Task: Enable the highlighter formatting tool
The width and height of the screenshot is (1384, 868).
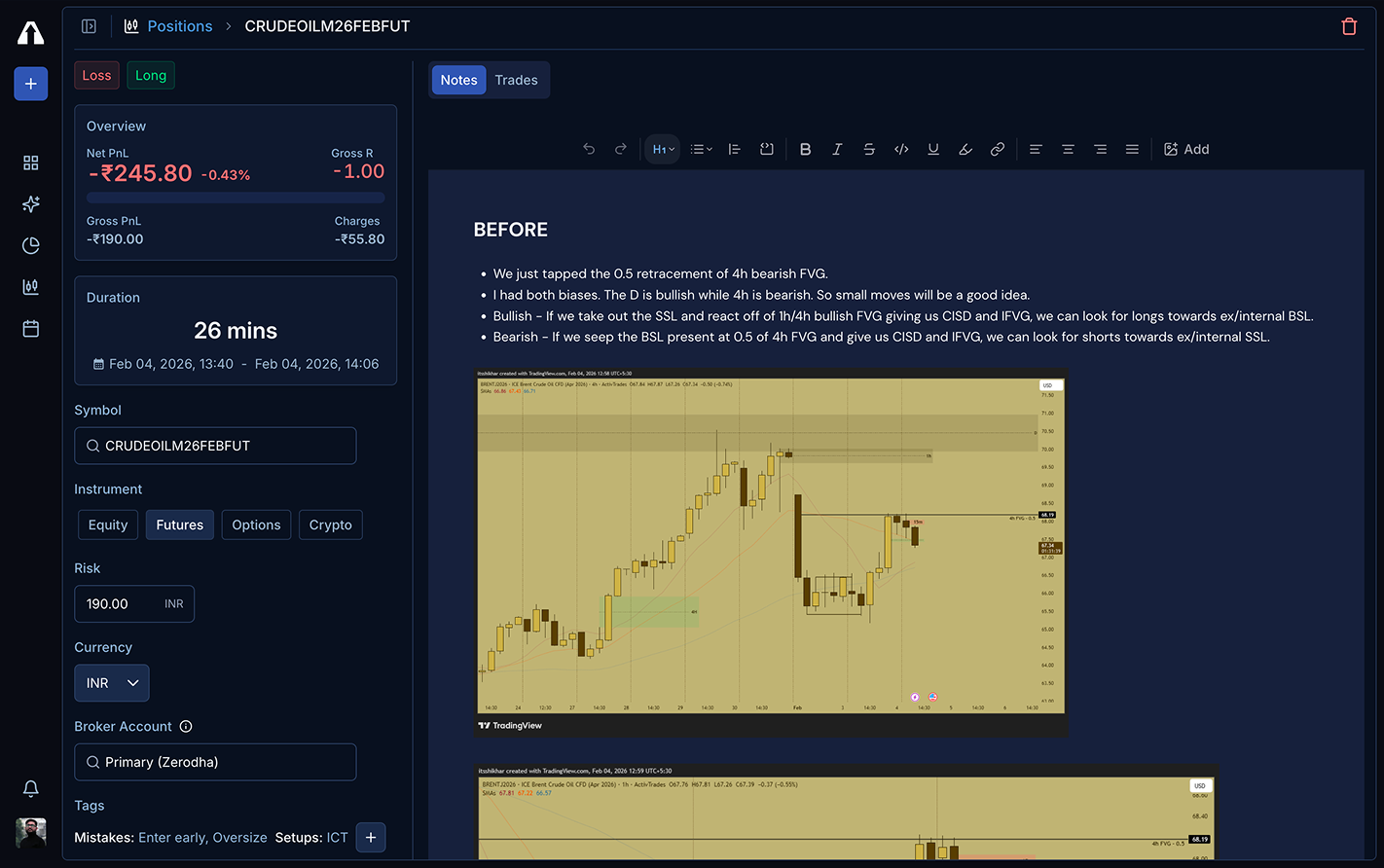Action: 965,148
